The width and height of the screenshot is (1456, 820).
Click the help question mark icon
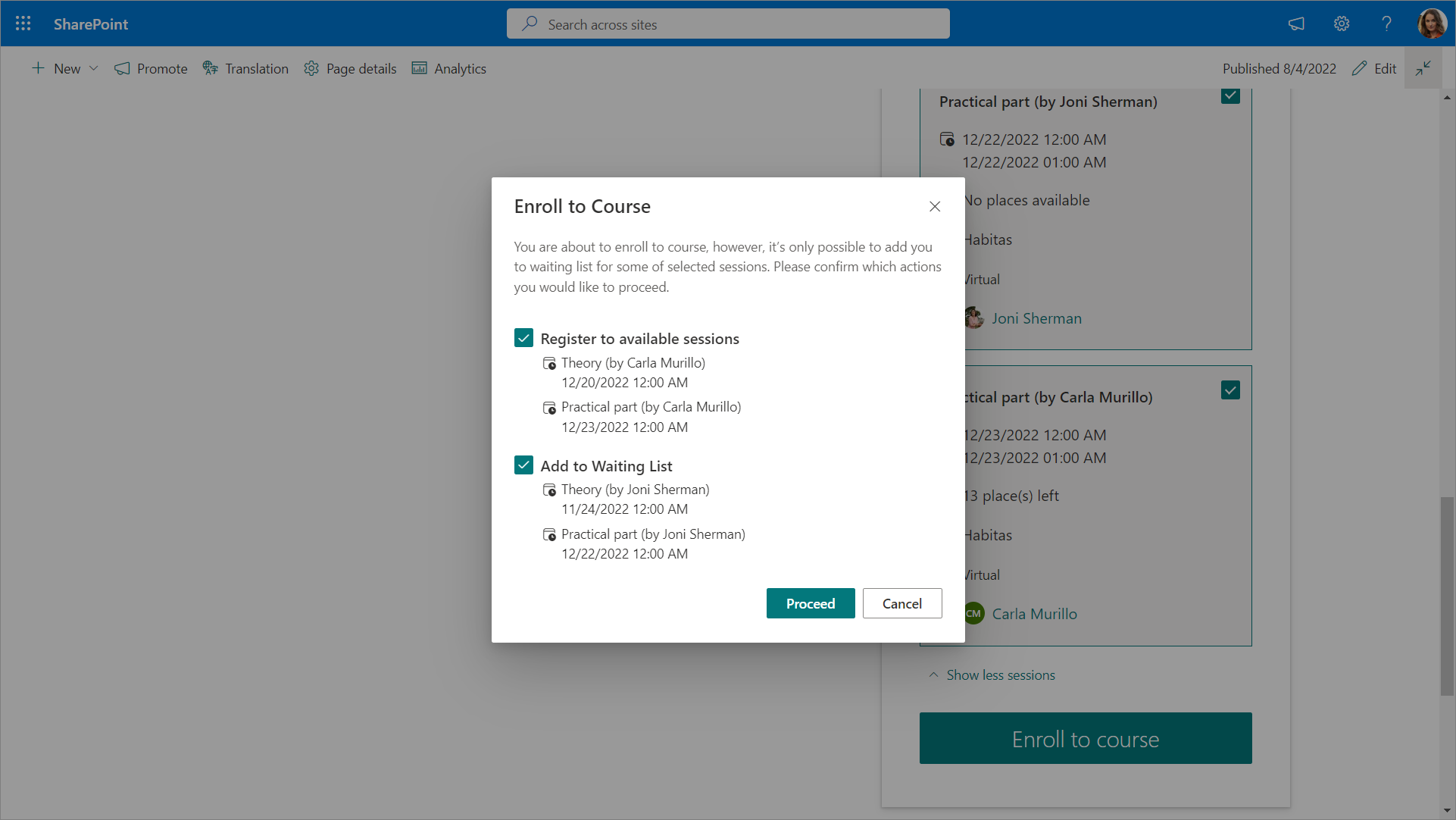coord(1386,23)
